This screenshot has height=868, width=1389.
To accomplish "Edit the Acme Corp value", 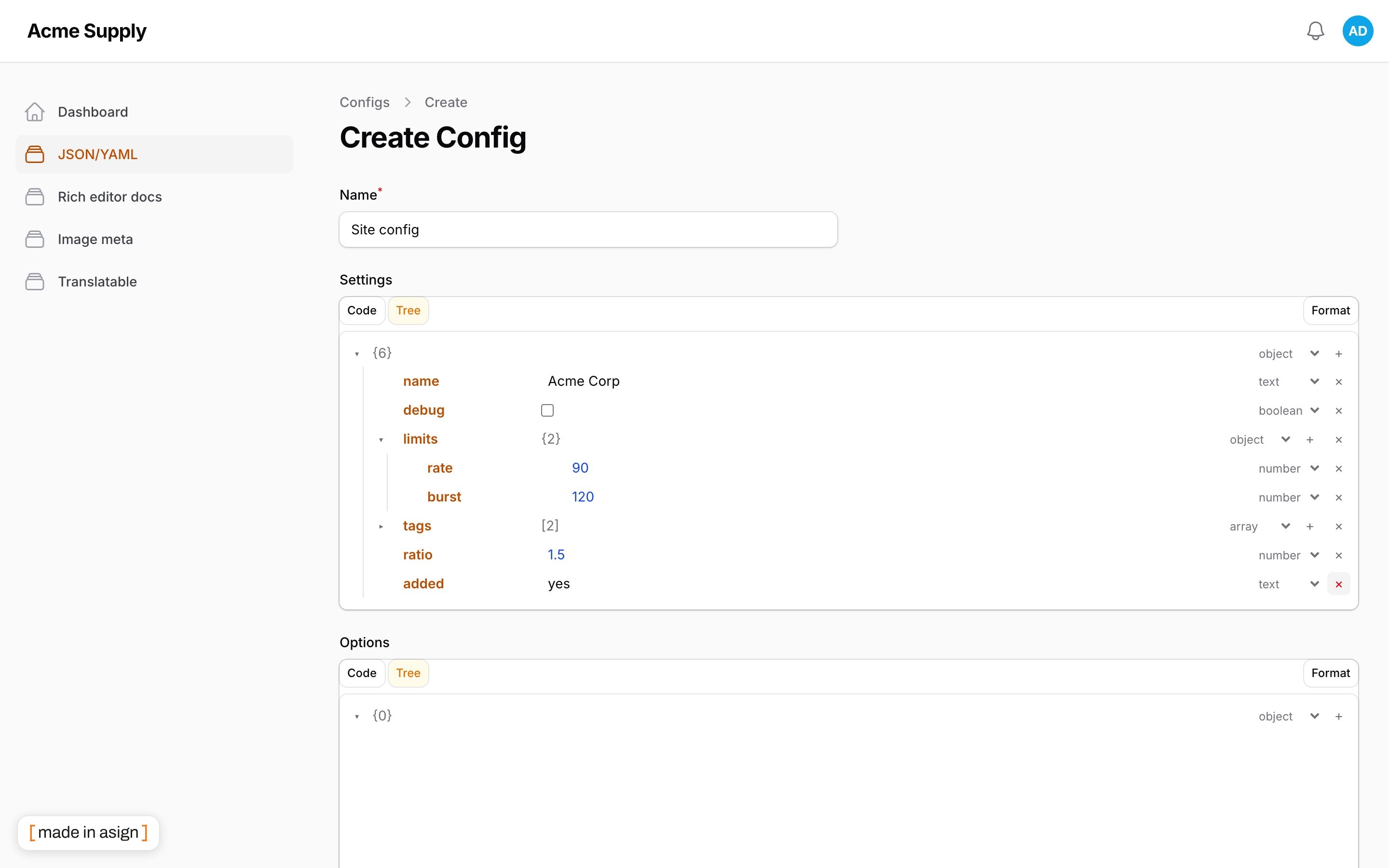I will point(584,381).
